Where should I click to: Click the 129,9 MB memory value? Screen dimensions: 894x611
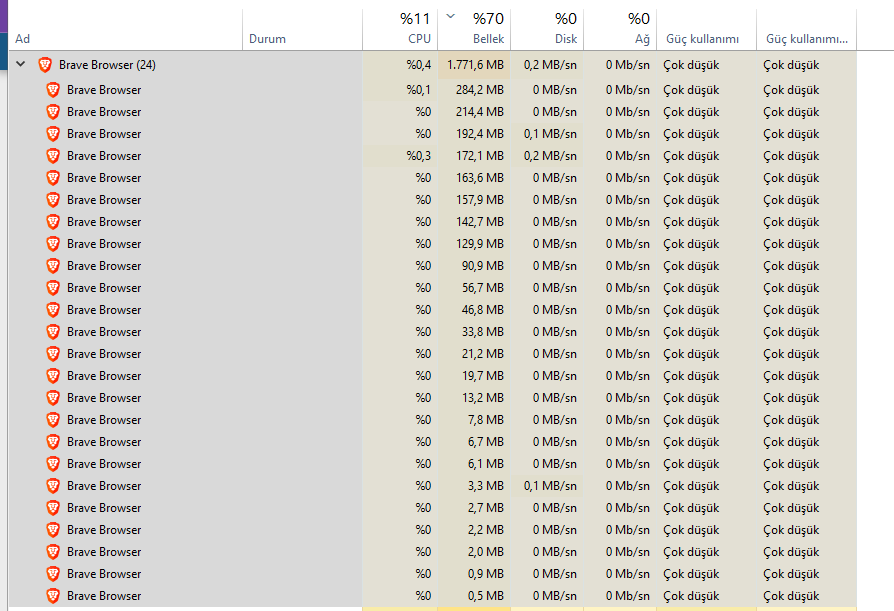(479, 244)
